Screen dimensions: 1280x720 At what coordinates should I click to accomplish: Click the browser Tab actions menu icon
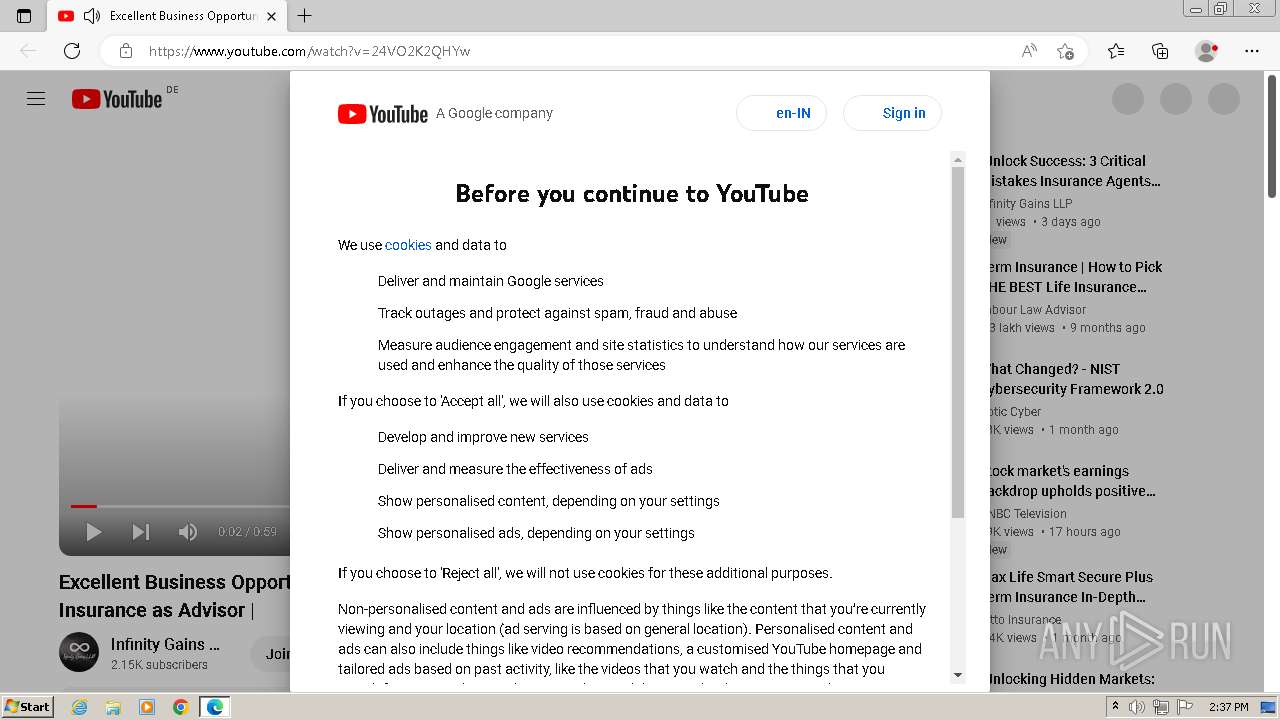[x=24, y=16]
